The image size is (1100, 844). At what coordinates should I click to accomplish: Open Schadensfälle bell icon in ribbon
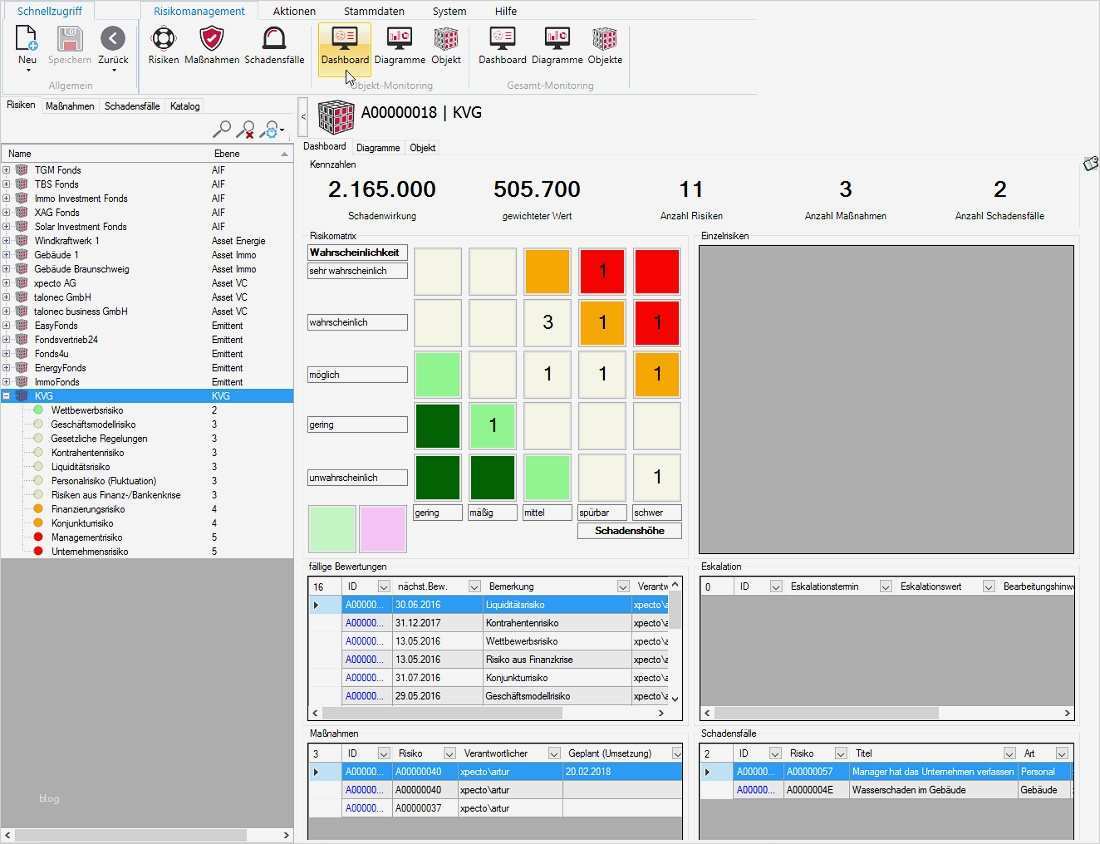[x=274, y=39]
